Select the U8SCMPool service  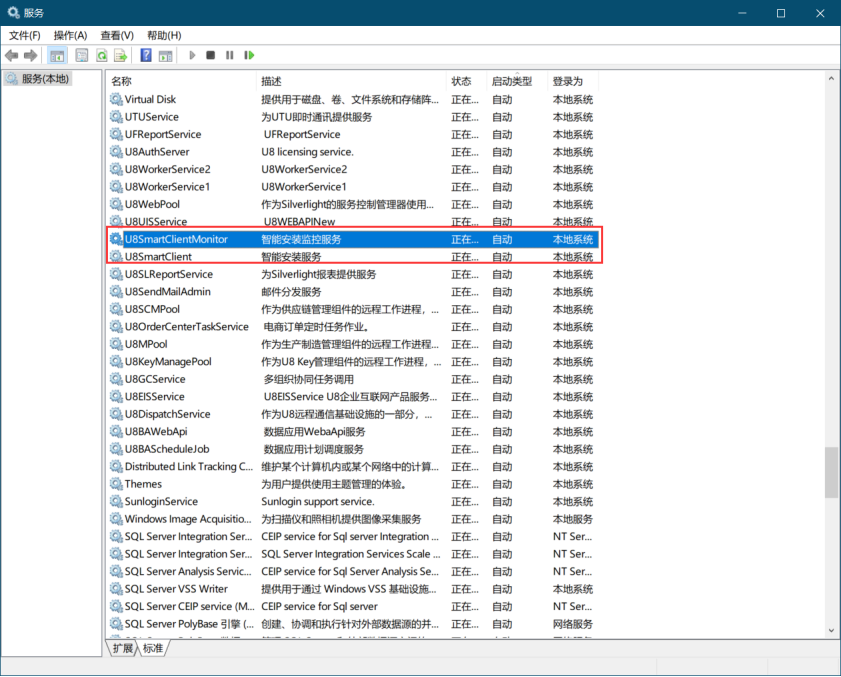coord(353,309)
